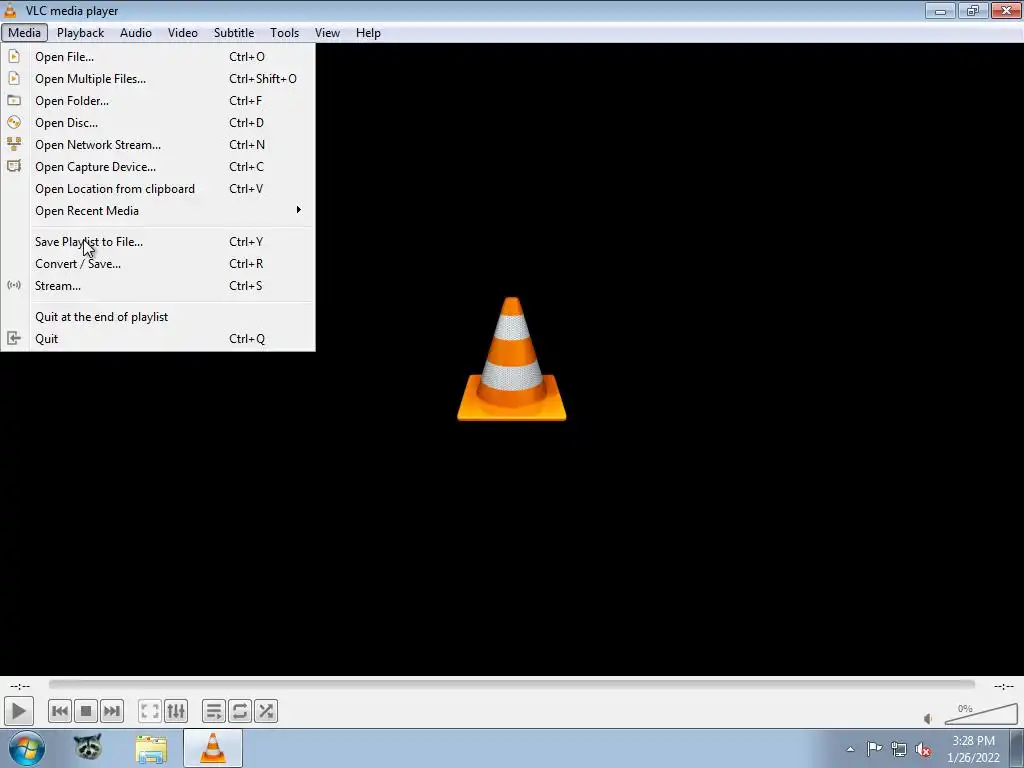Click the Open Capture Device icon
Viewport: 1024px width, 768px height.
pos(14,166)
